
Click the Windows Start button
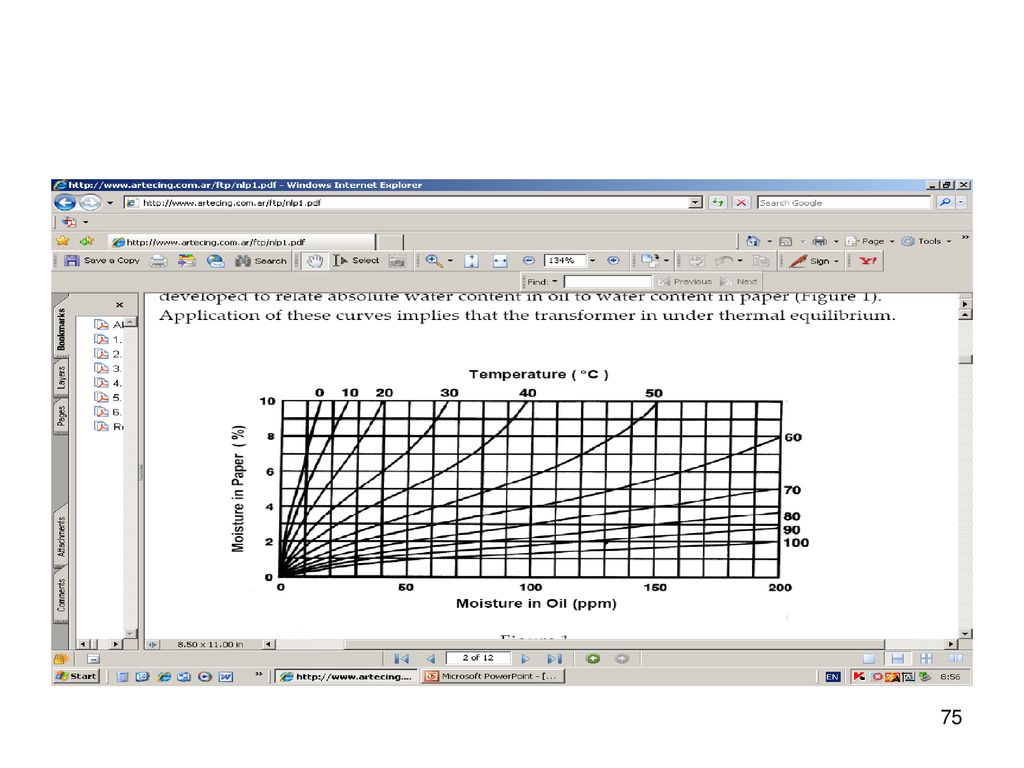(x=76, y=677)
